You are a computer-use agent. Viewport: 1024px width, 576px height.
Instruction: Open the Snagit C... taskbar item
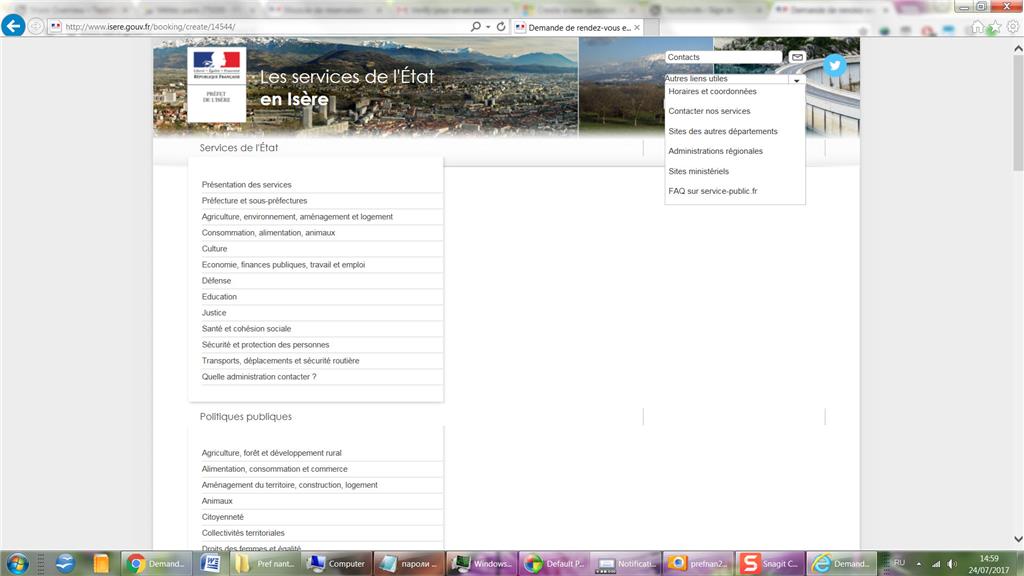tap(769, 564)
